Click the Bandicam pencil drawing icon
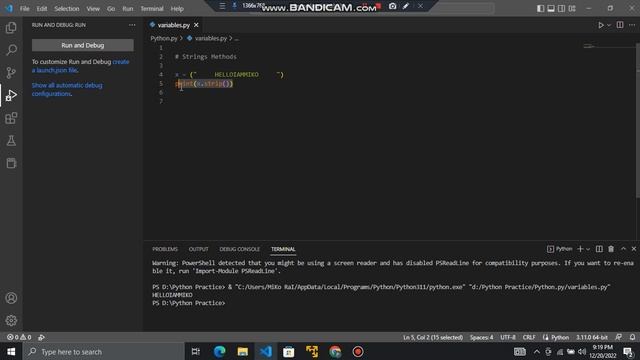The width and height of the screenshot is (640, 360). (x=406, y=6)
